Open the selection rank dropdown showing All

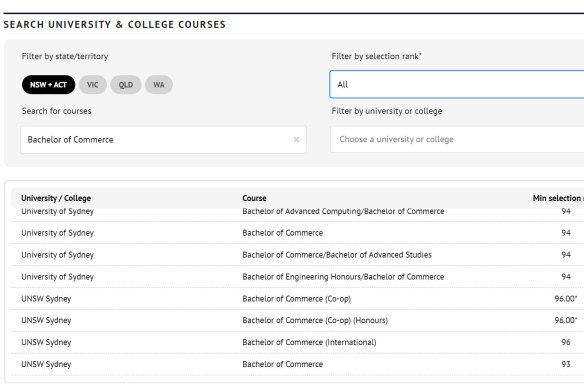[x=457, y=85]
